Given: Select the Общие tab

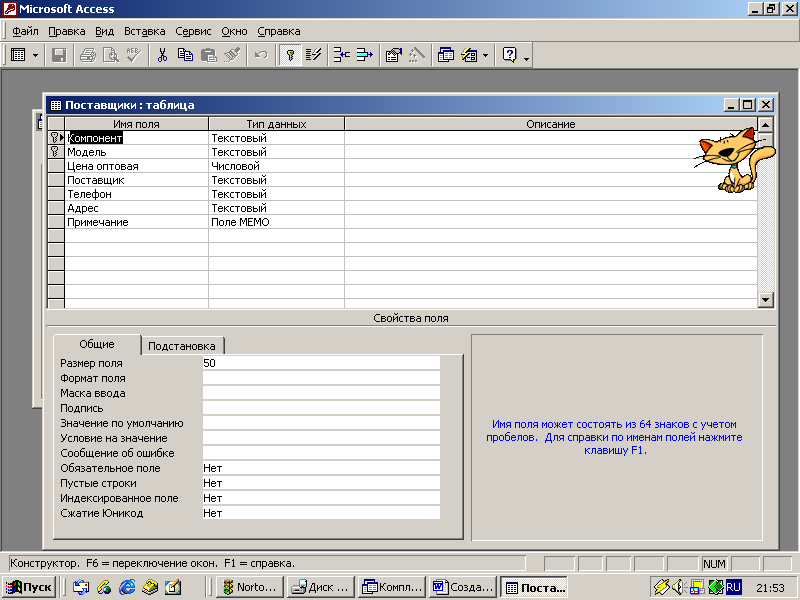Looking at the screenshot, I should point(97,344).
